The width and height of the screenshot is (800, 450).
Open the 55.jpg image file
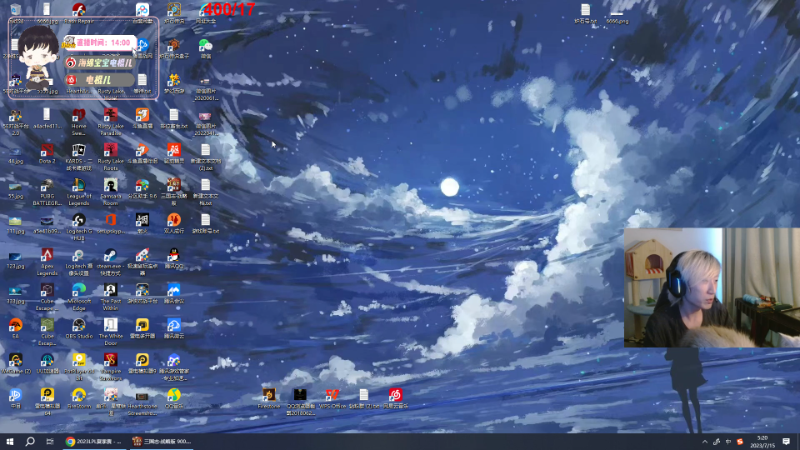(15, 187)
